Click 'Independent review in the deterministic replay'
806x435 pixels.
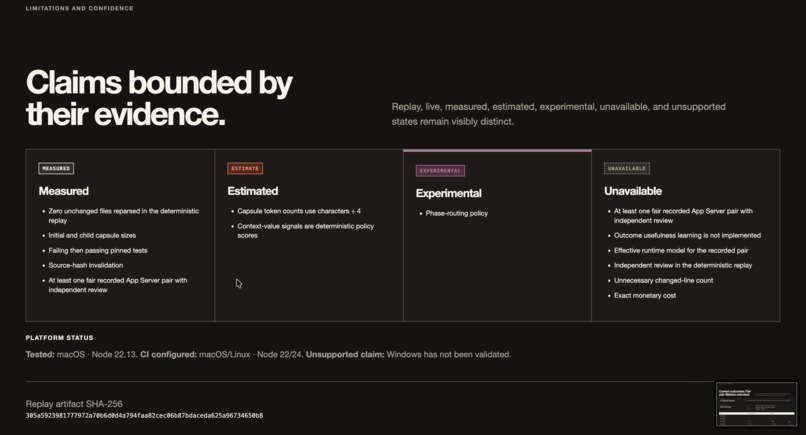(x=683, y=265)
